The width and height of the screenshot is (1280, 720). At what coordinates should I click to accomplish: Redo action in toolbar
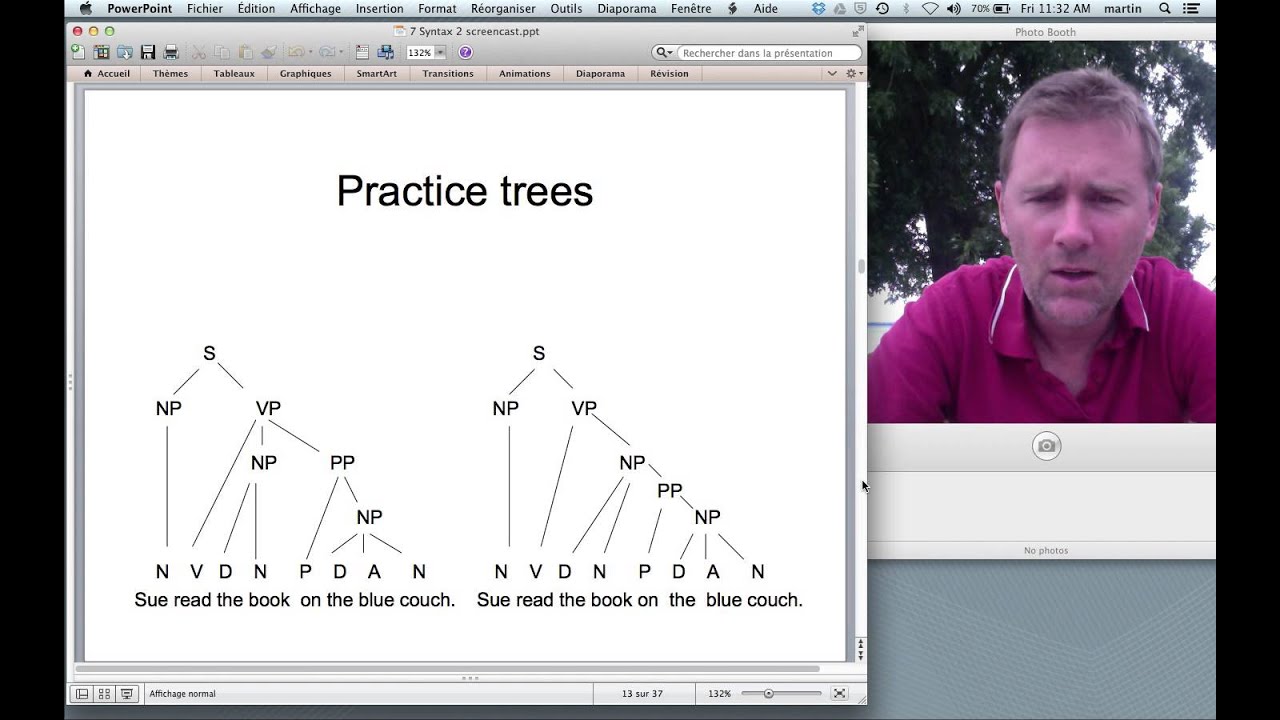[x=326, y=52]
